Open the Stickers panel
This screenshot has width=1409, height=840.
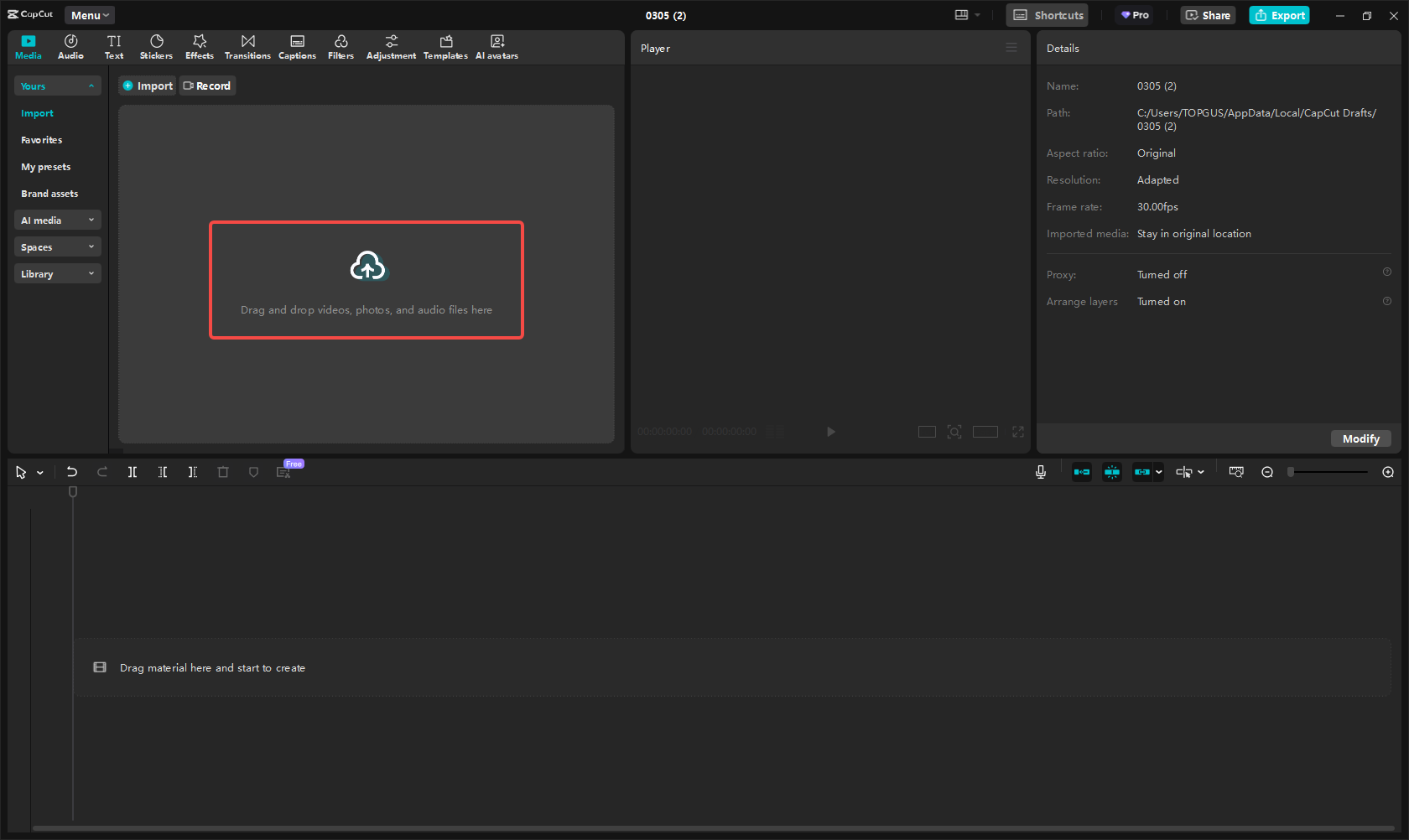click(156, 46)
